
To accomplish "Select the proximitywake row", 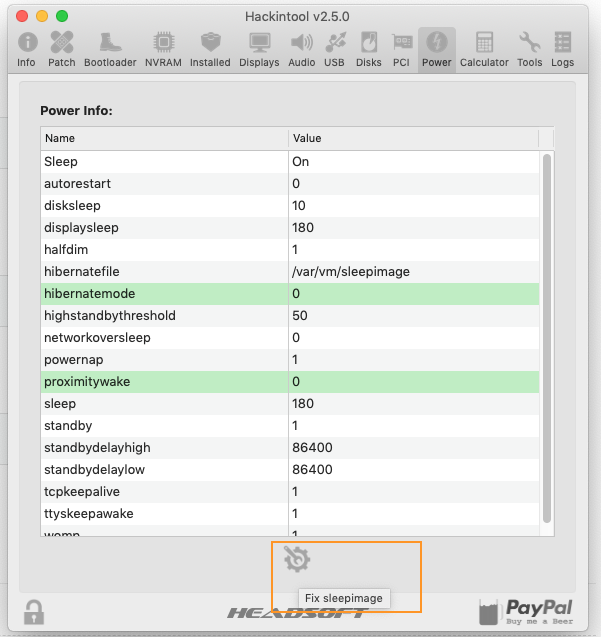I will [x=290, y=382].
